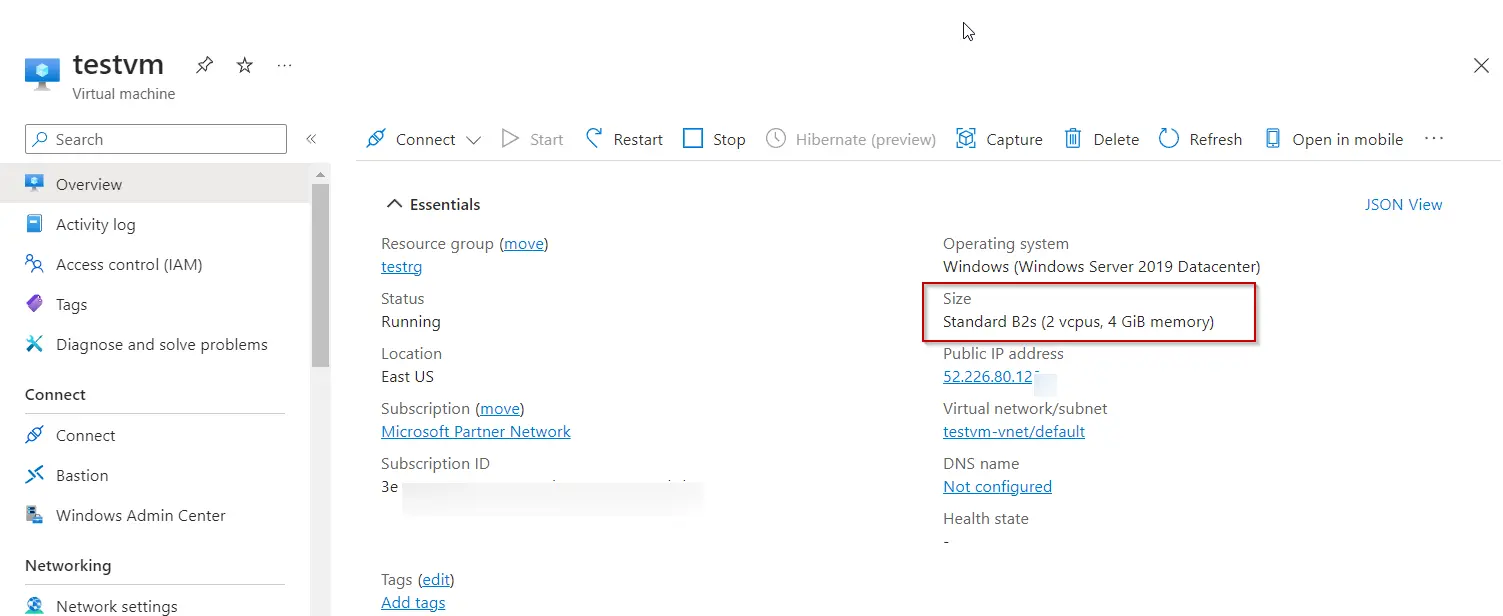Delete the testvm virtual machine
1503x616 pixels.
click(1101, 139)
